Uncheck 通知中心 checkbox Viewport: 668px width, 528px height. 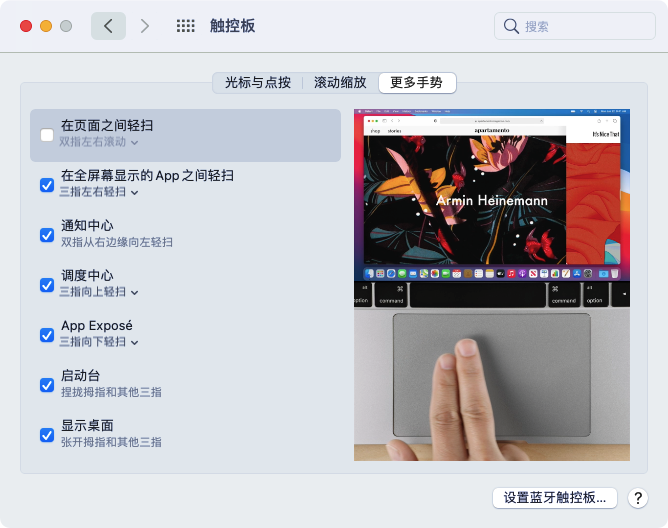[47, 235]
